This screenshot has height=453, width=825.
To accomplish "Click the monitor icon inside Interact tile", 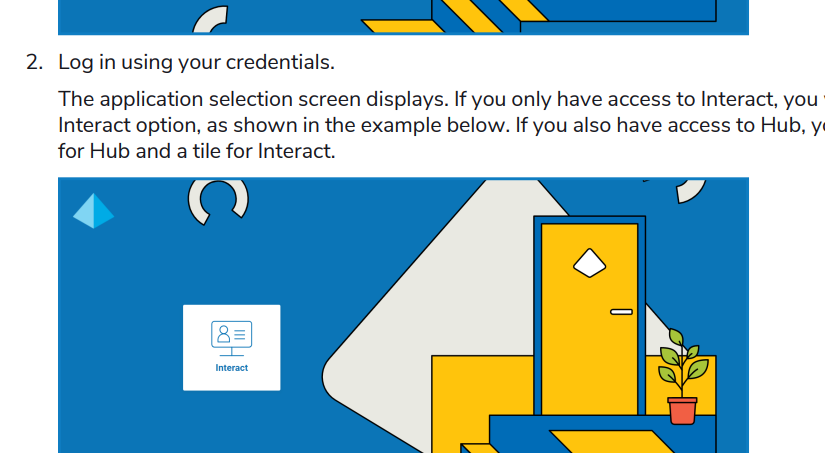I will [231, 337].
